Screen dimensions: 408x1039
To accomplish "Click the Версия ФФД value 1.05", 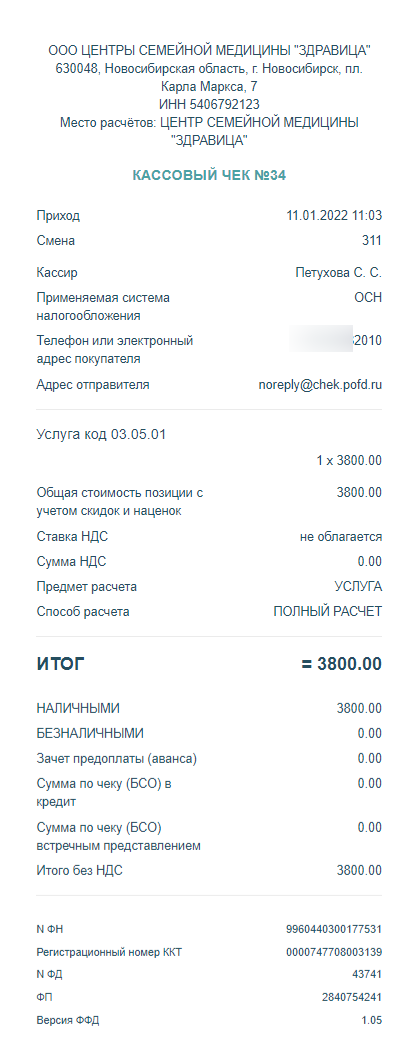I will point(372,1020).
